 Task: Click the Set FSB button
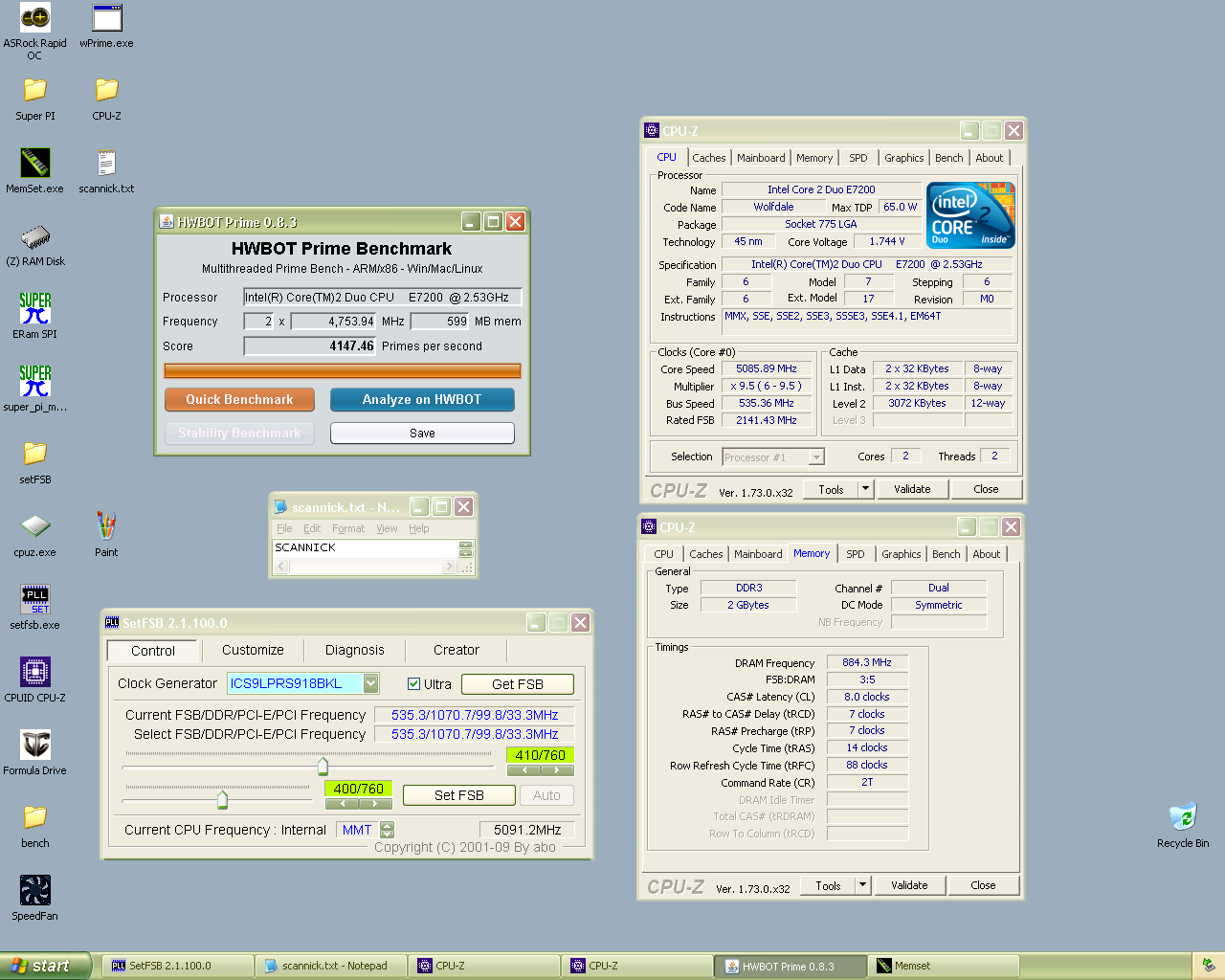tap(459, 795)
